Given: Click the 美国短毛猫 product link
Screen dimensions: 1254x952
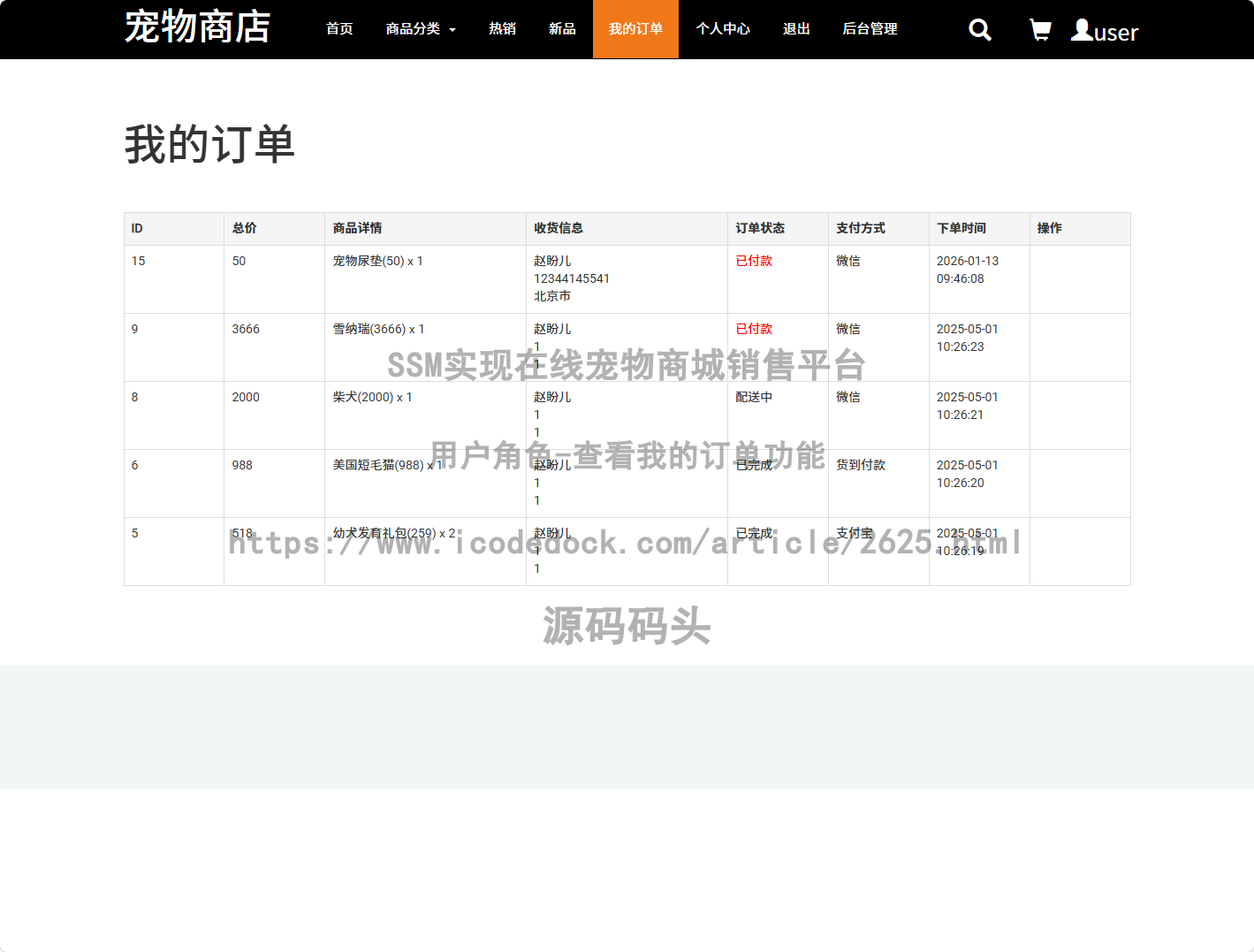Looking at the screenshot, I should pyautogui.click(x=385, y=465).
